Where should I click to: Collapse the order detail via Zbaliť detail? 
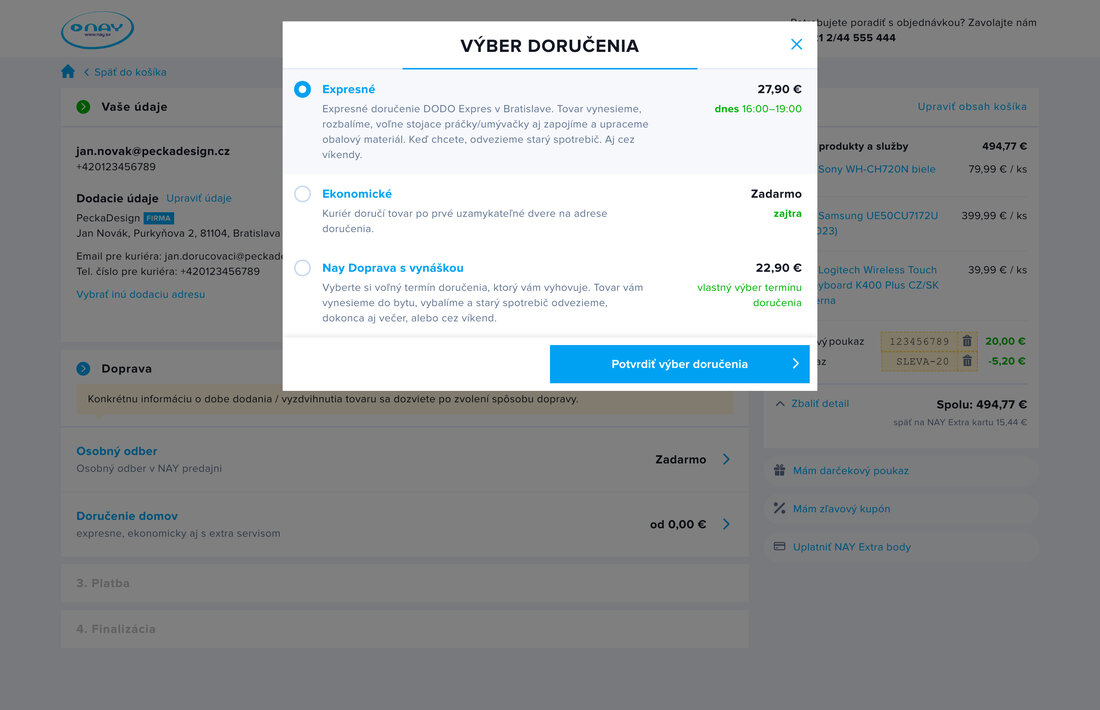(x=812, y=403)
